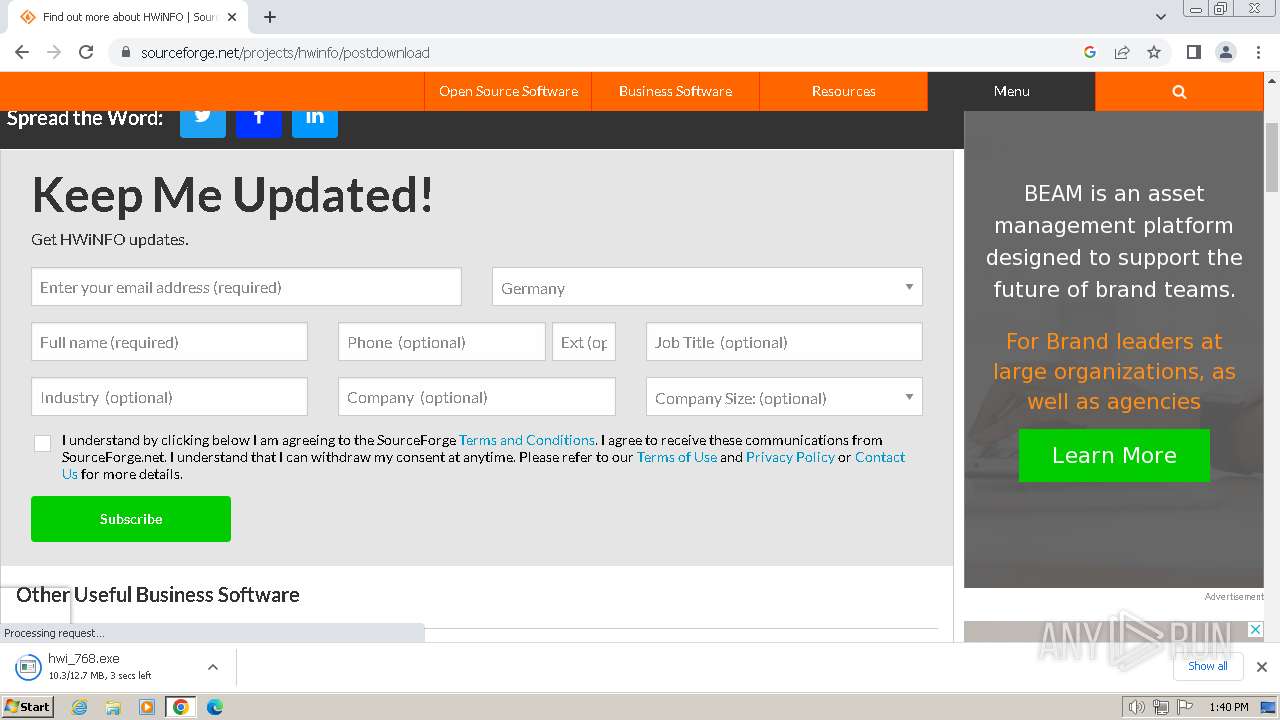Viewport: 1280px width, 720px height.
Task: Open the Terms of Use link
Action: click(677, 457)
